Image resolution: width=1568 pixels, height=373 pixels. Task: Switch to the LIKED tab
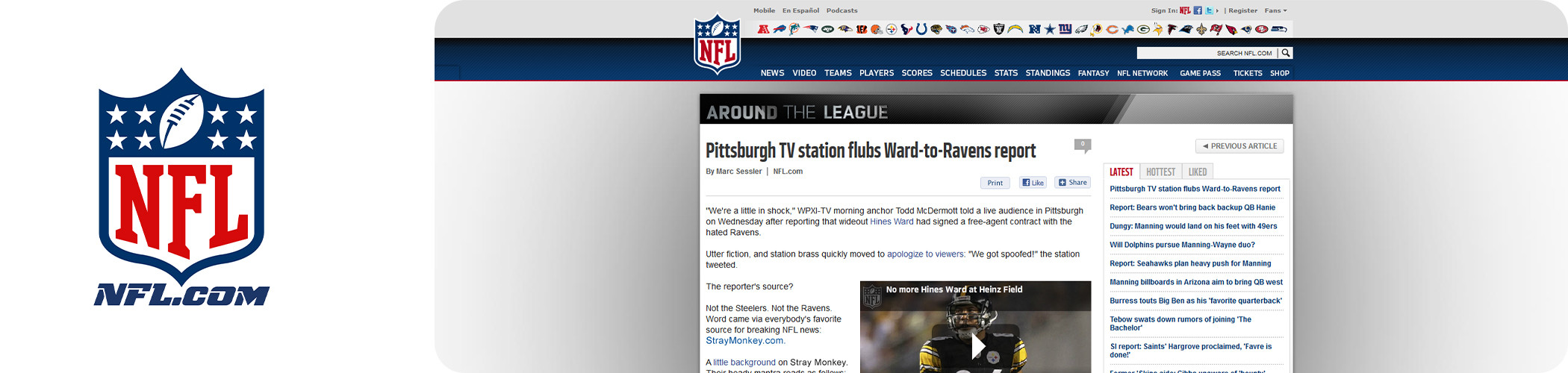[1198, 172]
